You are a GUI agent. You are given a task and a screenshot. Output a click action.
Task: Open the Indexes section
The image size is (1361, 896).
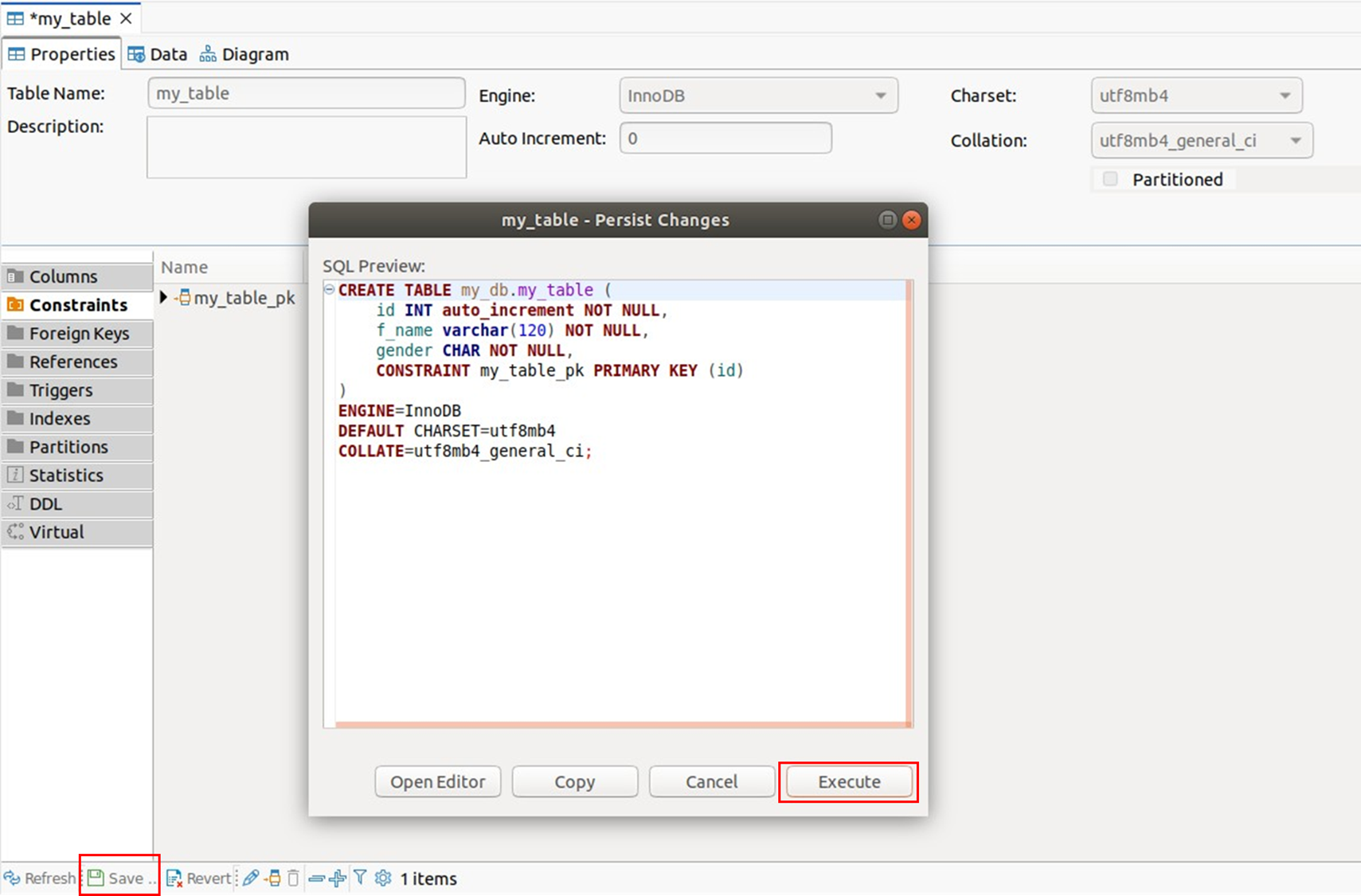[x=77, y=418]
